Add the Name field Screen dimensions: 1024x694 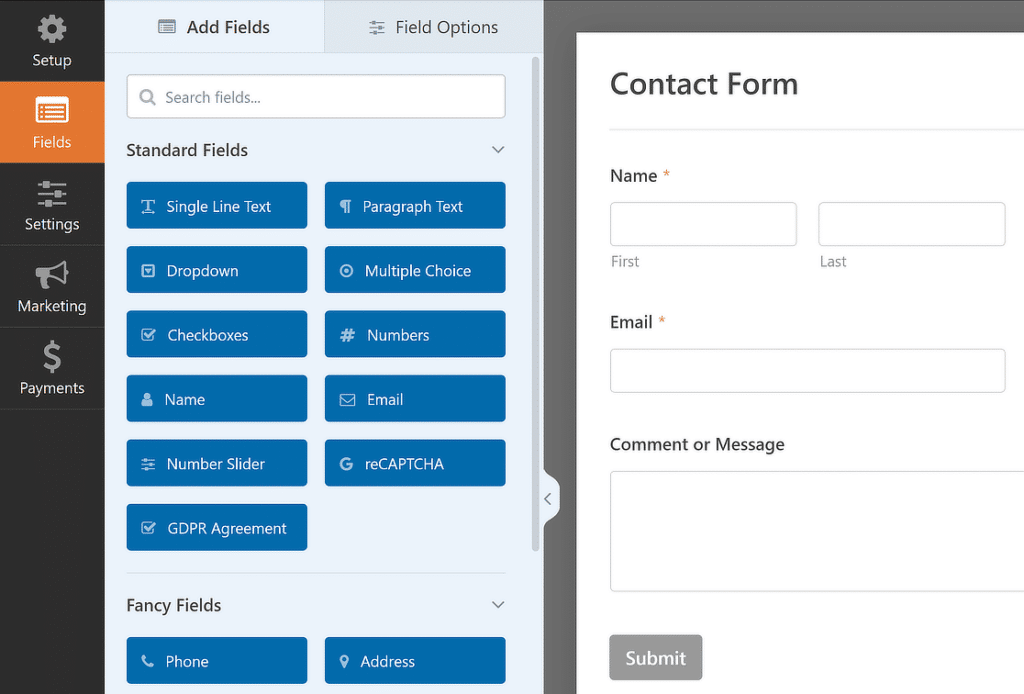tap(216, 398)
